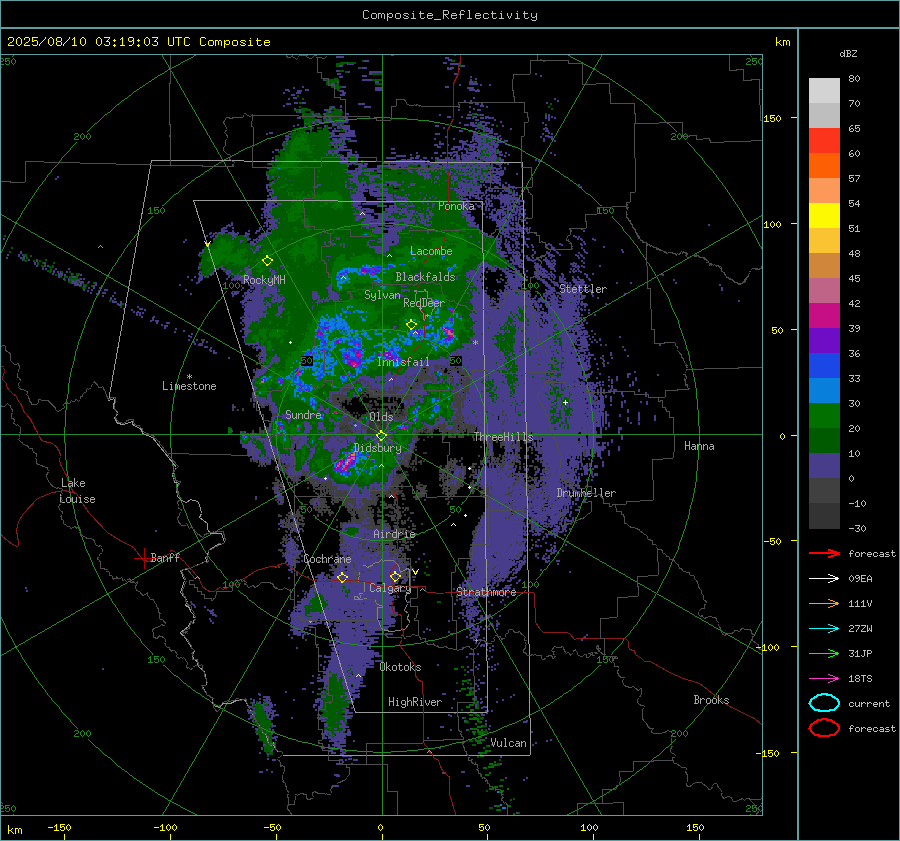Click the Stettler city label
This screenshot has width=900, height=841.
point(583,289)
